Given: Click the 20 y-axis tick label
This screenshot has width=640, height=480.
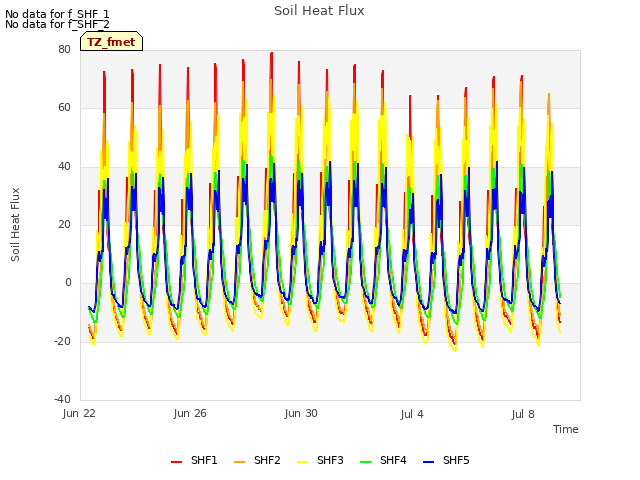Looking at the screenshot, I should pos(64,224).
